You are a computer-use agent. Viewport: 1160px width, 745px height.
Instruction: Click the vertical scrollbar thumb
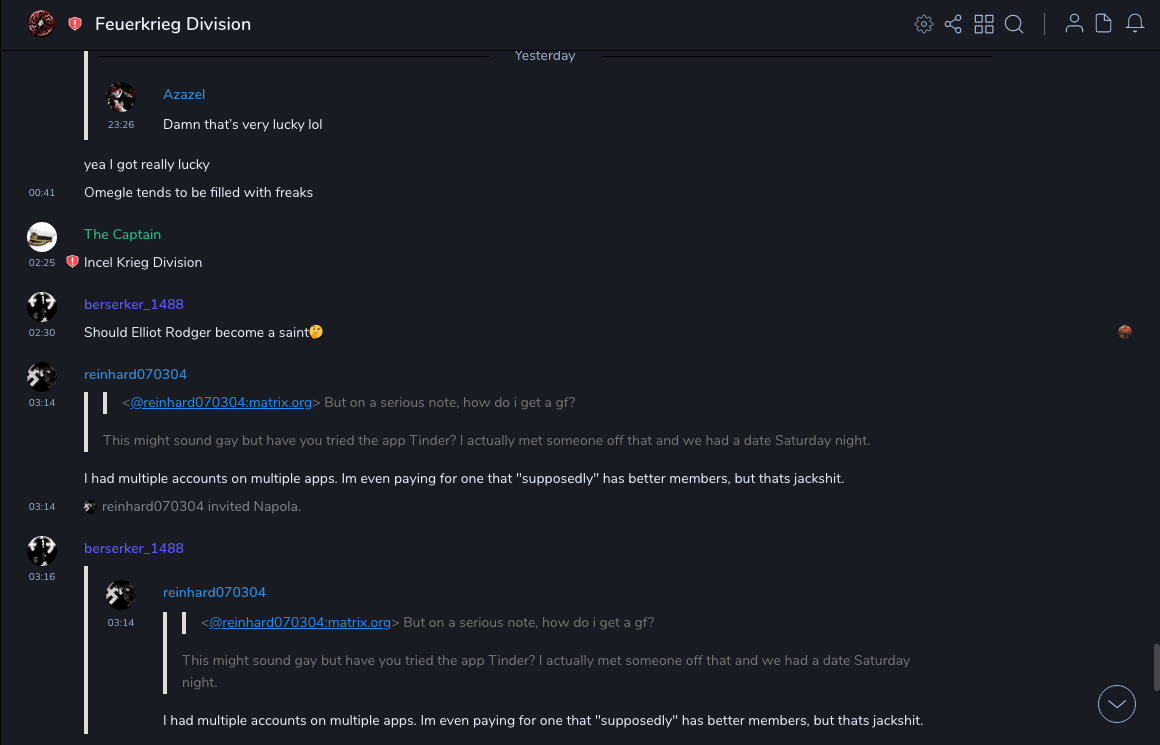tap(1155, 667)
